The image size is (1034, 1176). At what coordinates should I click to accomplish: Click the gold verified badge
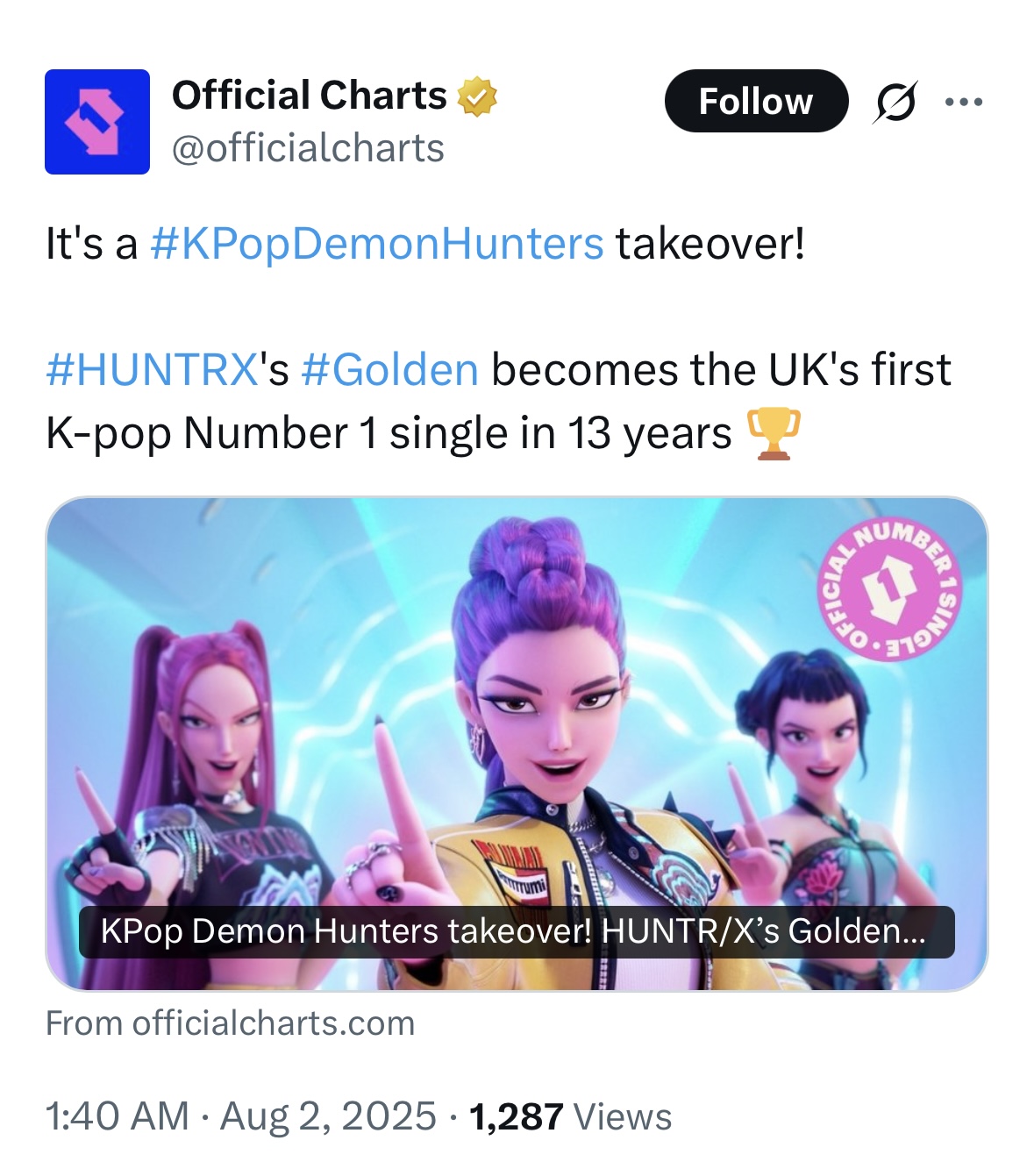476,96
